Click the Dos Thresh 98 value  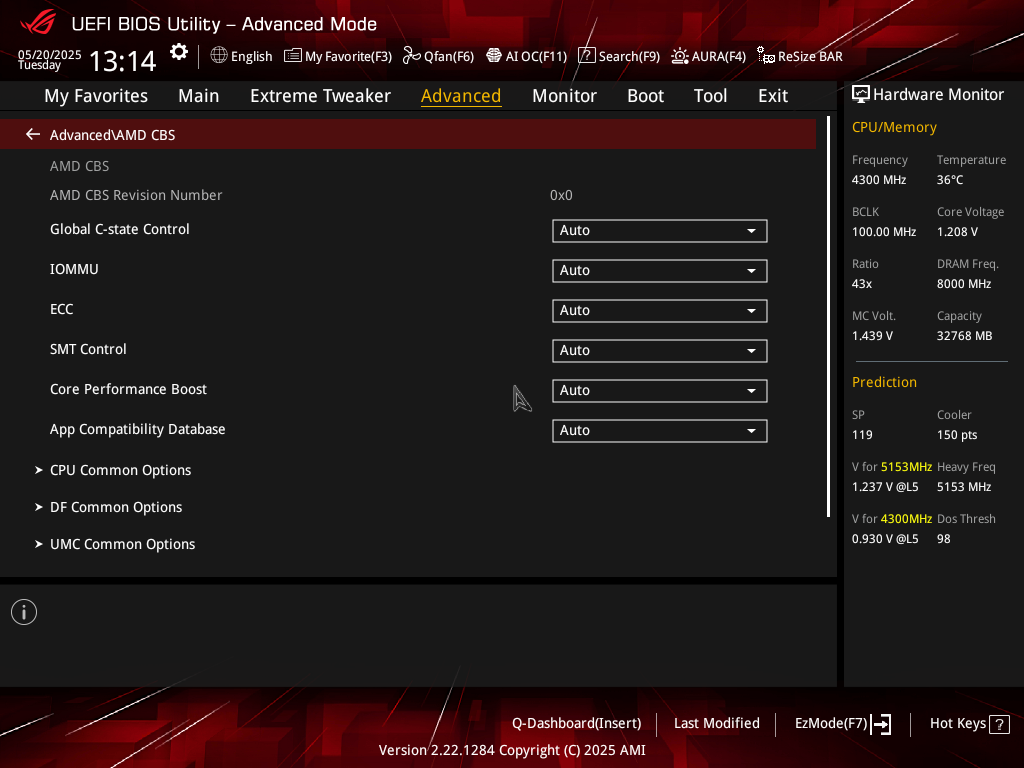point(944,539)
